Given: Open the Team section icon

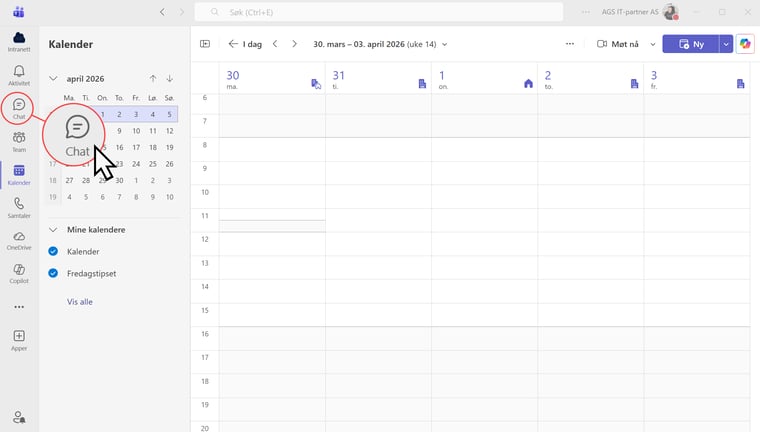Looking at the screenshot, I should [x=18, y=141].
